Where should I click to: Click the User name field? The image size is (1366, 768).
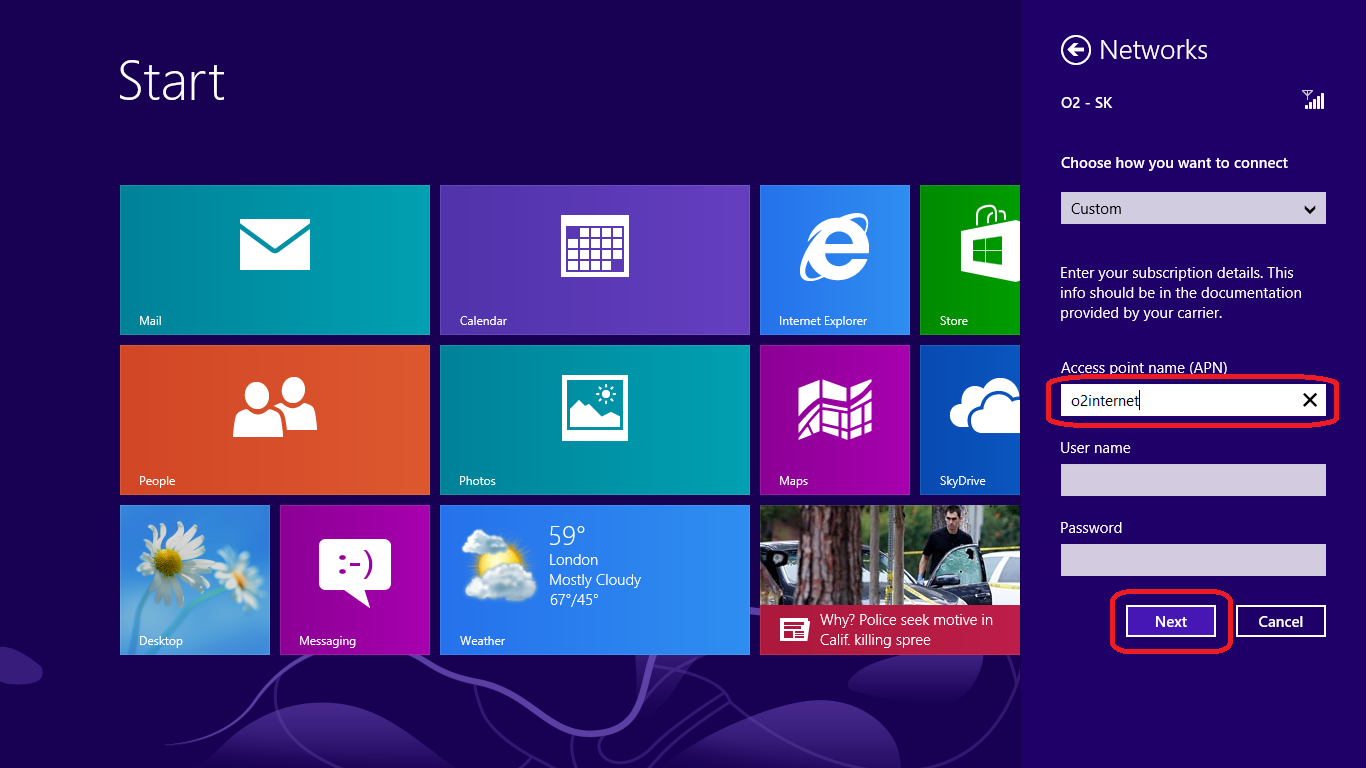tap(1192, 480)
